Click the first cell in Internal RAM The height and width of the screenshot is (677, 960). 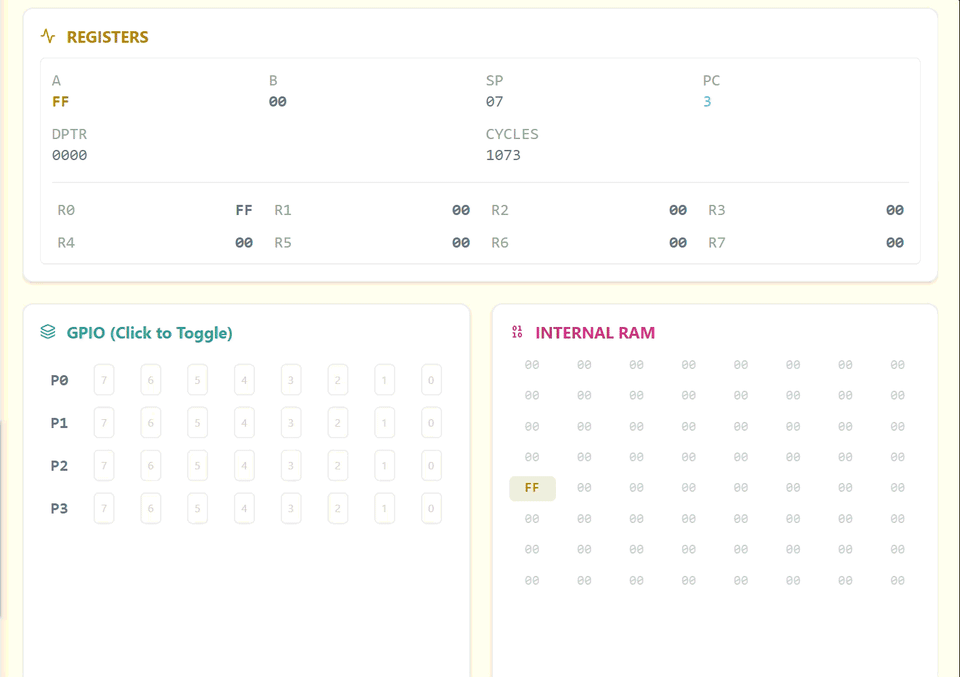pyautogui.click(x=532, y=365)
